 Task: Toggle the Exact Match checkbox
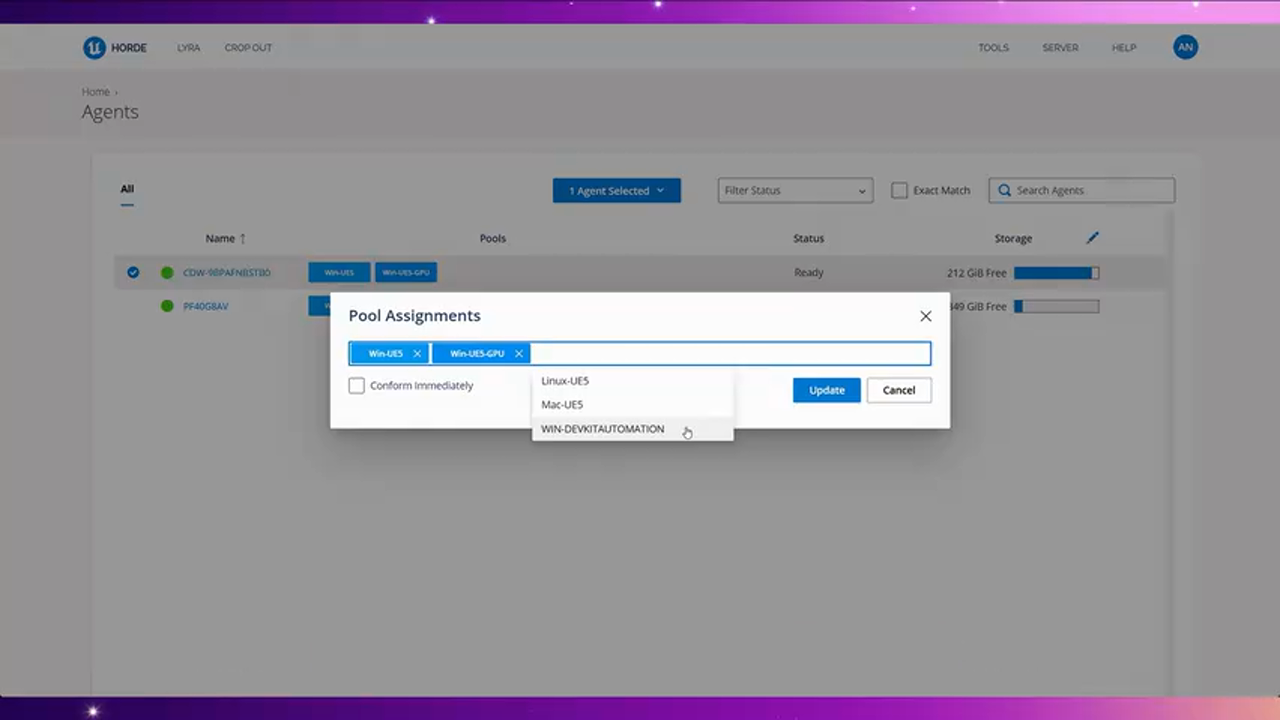(x=899, y=191)
